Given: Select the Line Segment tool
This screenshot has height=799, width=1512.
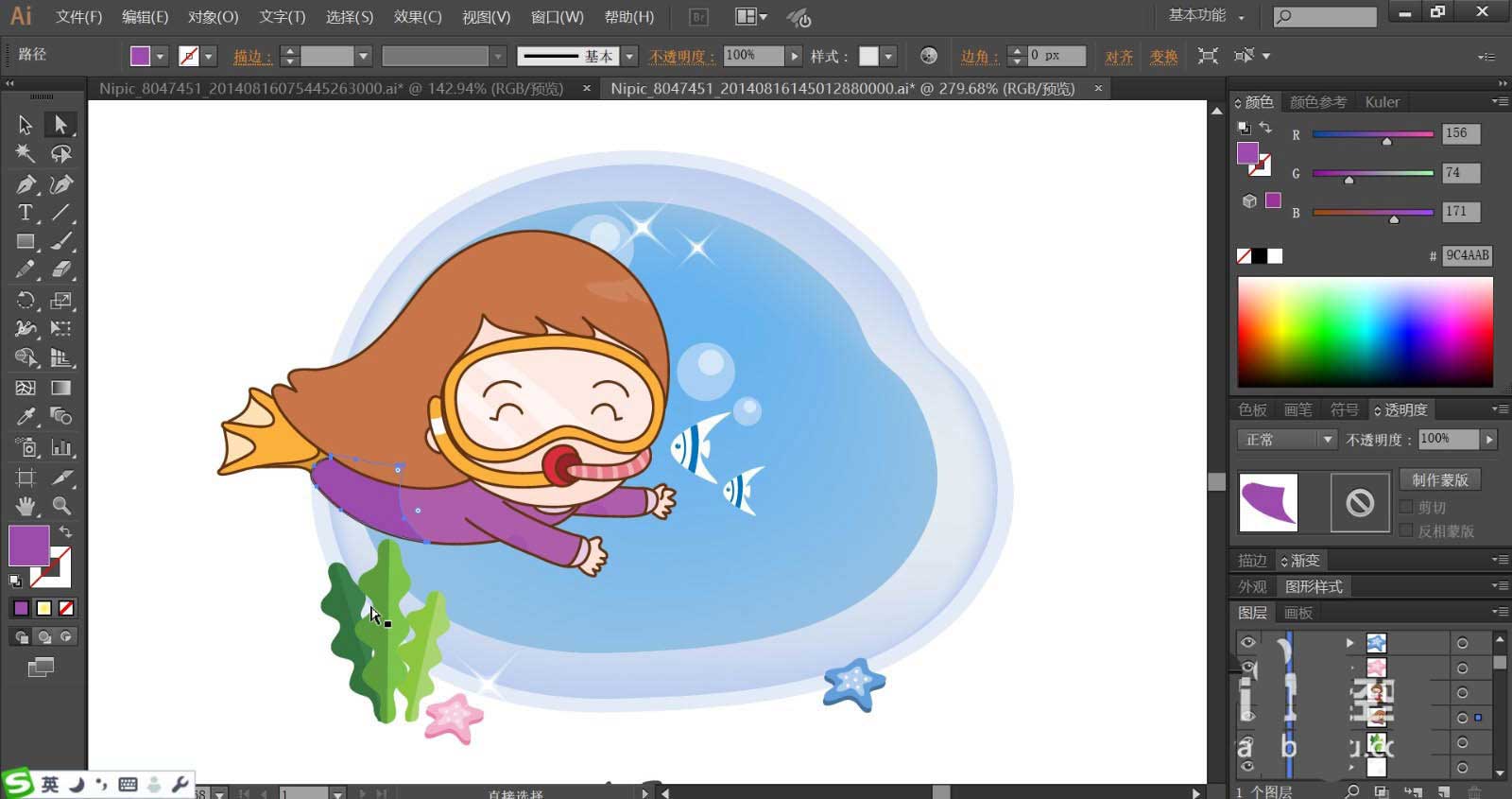Looking at the screenshot, I should 60,213.
